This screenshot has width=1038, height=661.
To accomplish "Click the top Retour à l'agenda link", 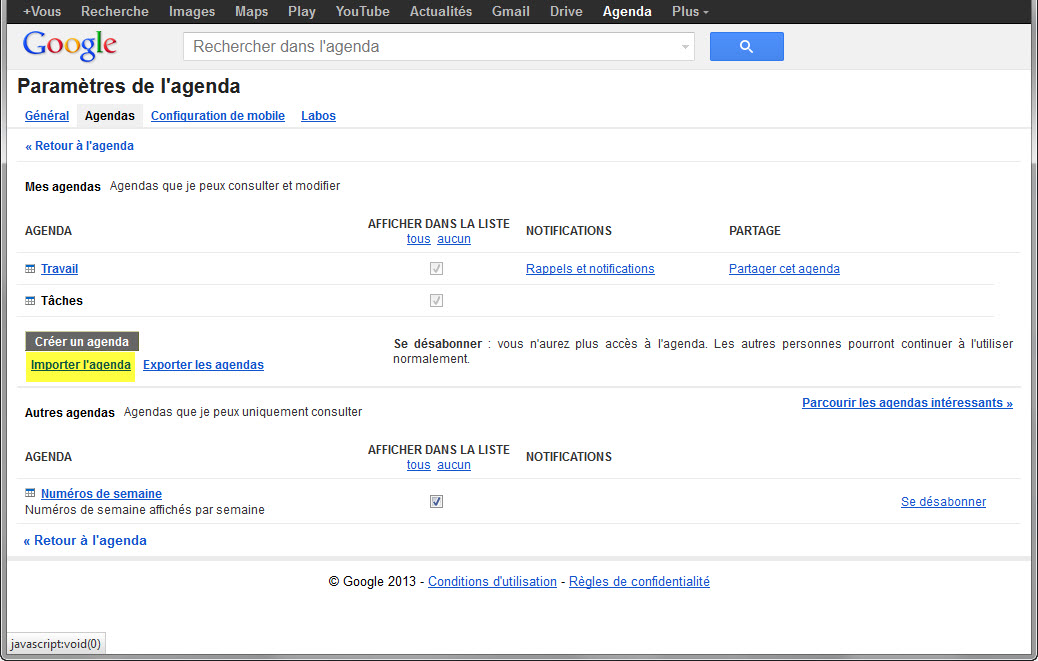I will tap(79, 146).
